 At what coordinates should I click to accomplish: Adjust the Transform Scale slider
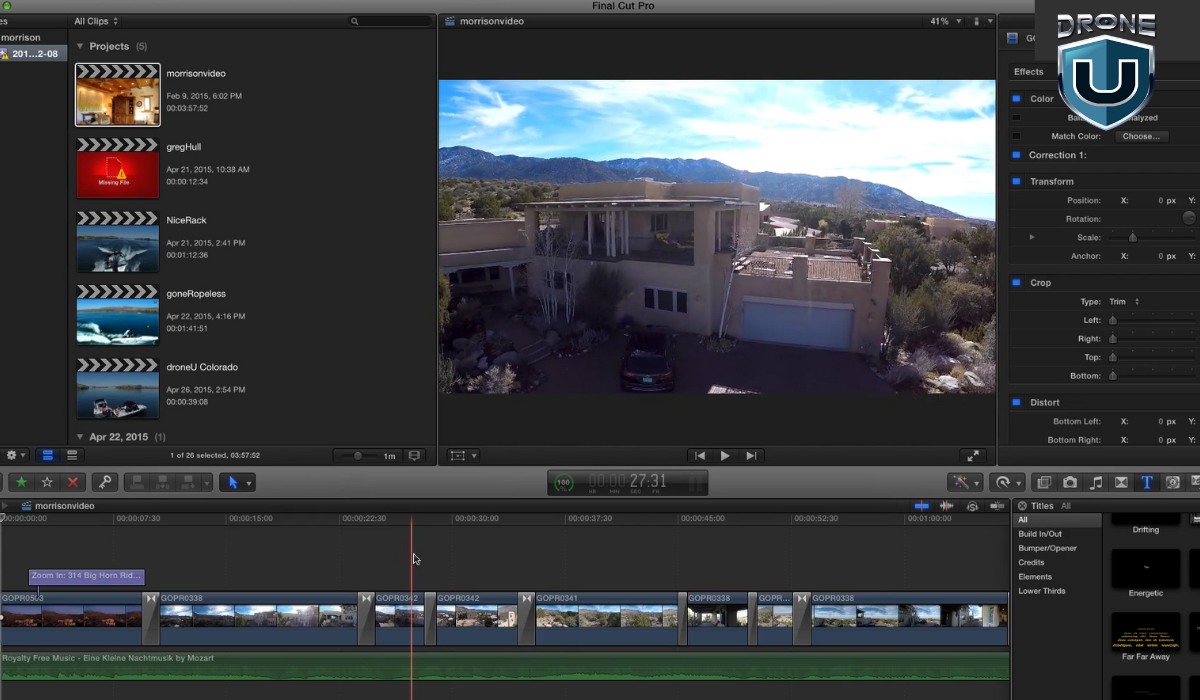point(1133,238)
